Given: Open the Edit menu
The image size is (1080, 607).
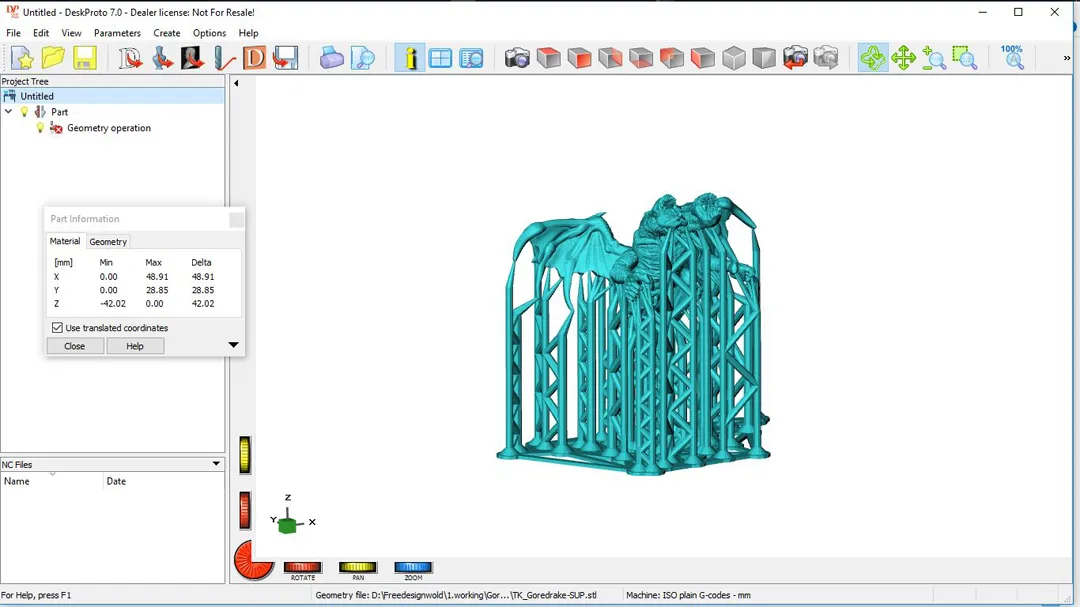Looking at the screenshot, I should [x=41, y=33].
